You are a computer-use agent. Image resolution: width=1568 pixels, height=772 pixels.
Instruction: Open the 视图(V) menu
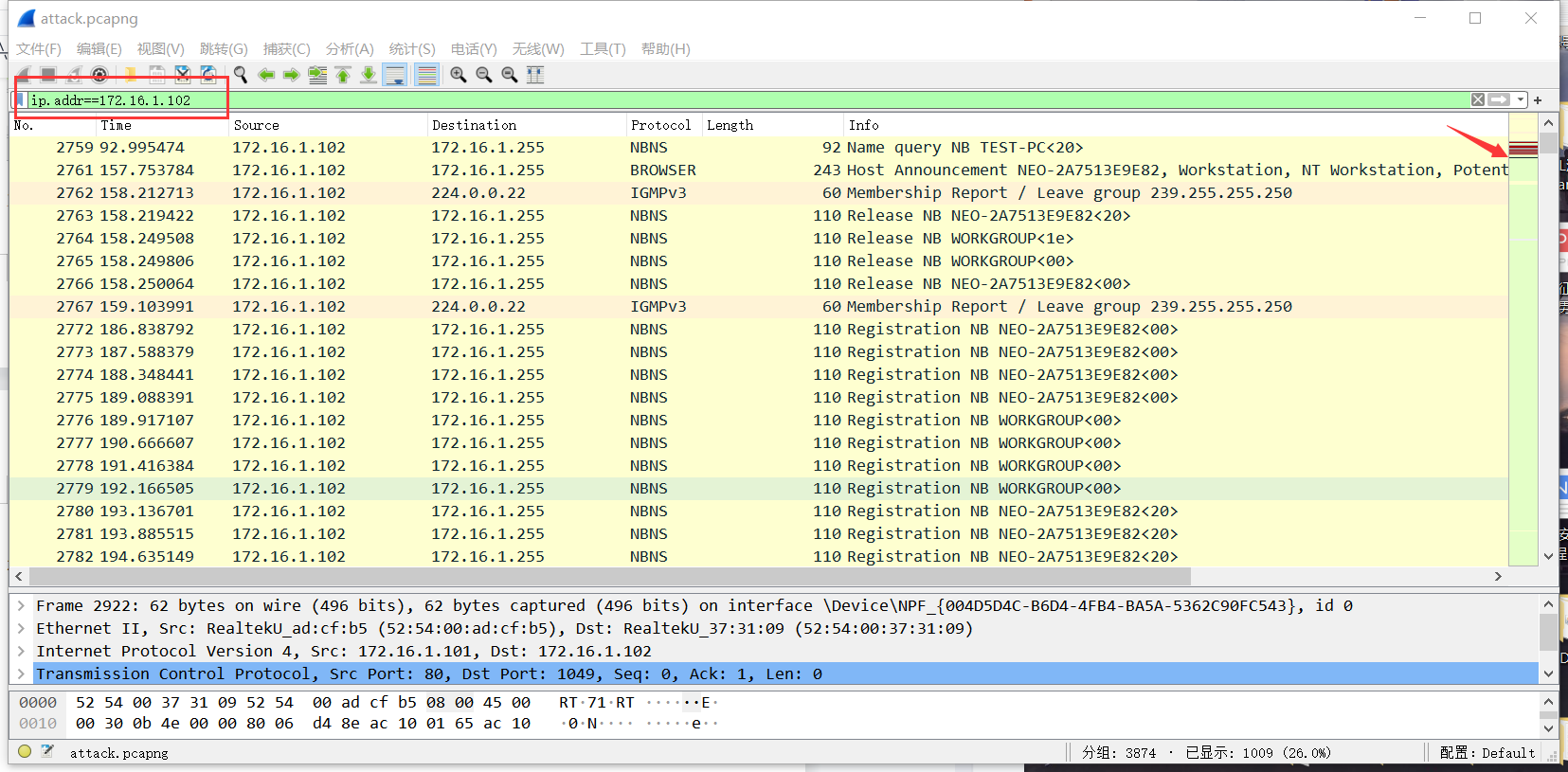coord(160,48)
